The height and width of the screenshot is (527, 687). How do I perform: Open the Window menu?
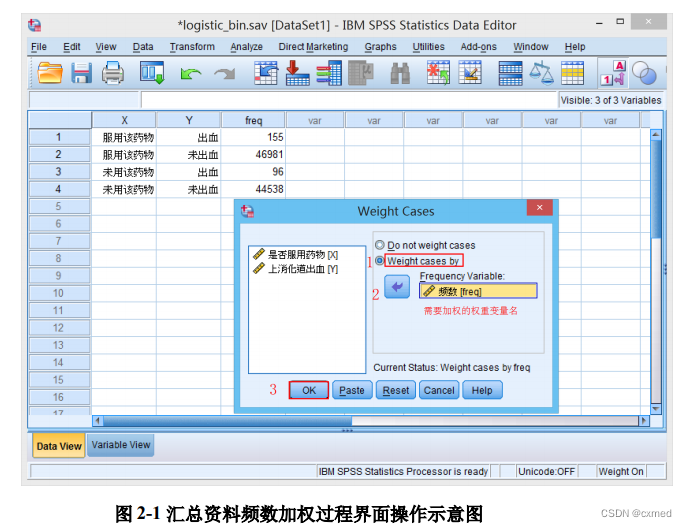tap(531, 47)
